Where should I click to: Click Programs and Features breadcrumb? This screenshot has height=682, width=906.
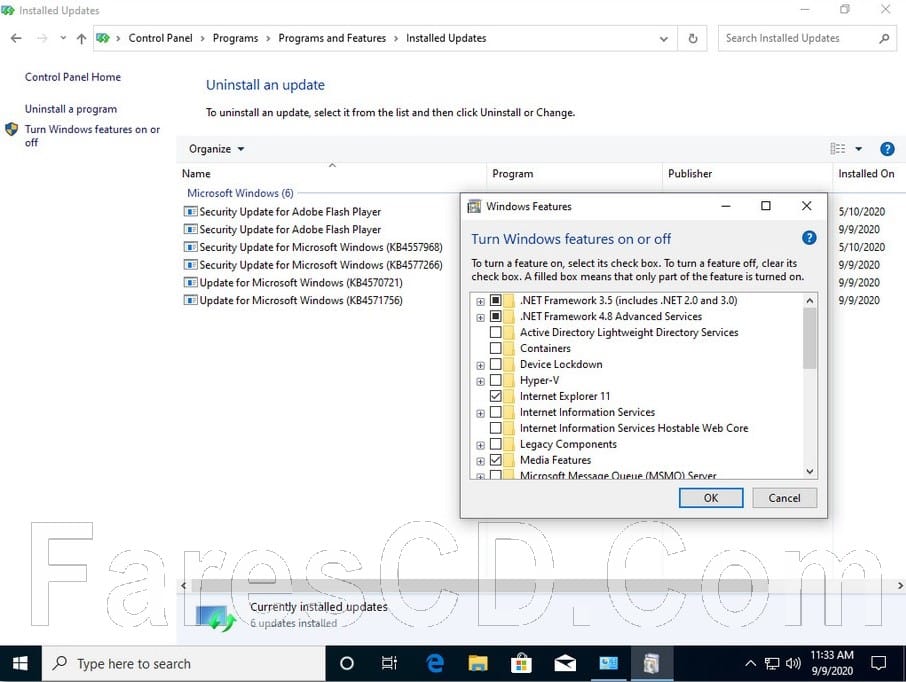332,38
